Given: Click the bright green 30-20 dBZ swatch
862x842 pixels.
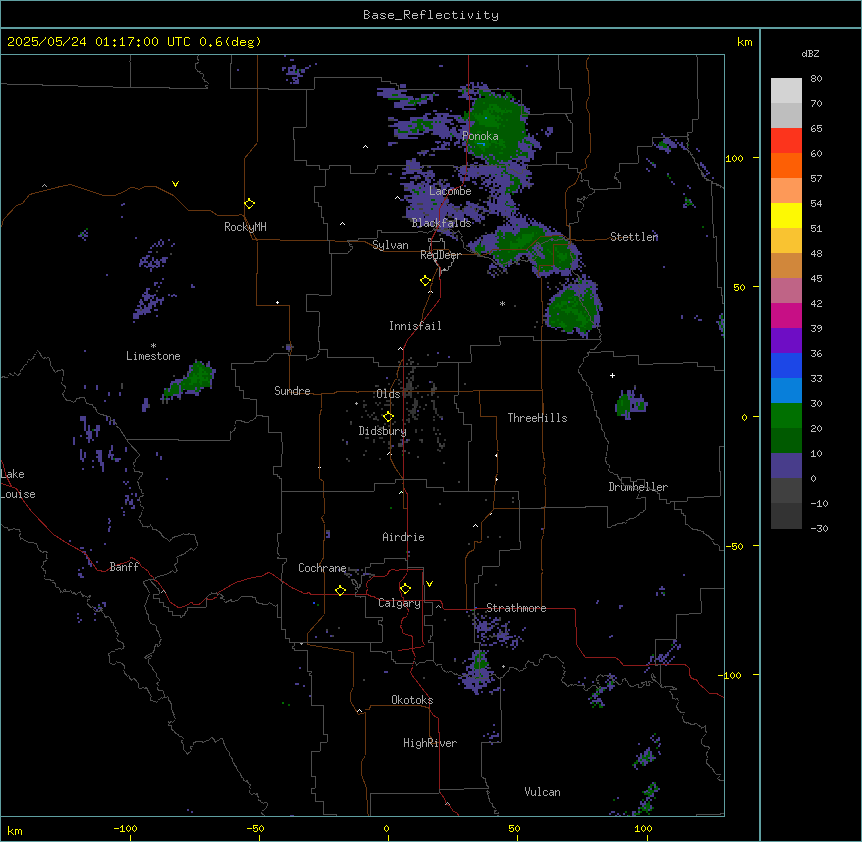Looking at the screenshot, I should (x=786, y=416).
